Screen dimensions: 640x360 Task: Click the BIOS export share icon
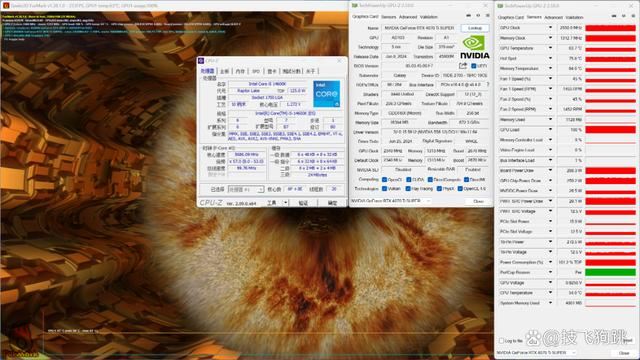(x=462, y=66)
